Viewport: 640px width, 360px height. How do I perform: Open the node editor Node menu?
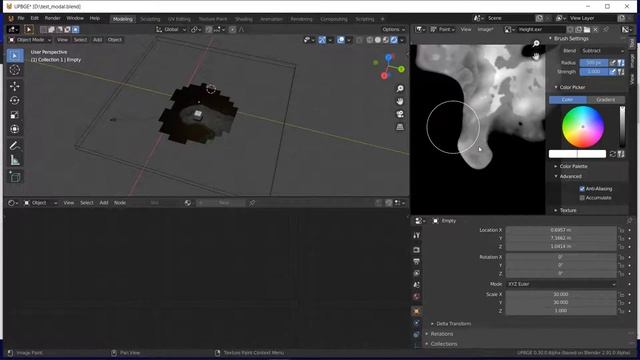pyautogui.click(x=120, y=202)
